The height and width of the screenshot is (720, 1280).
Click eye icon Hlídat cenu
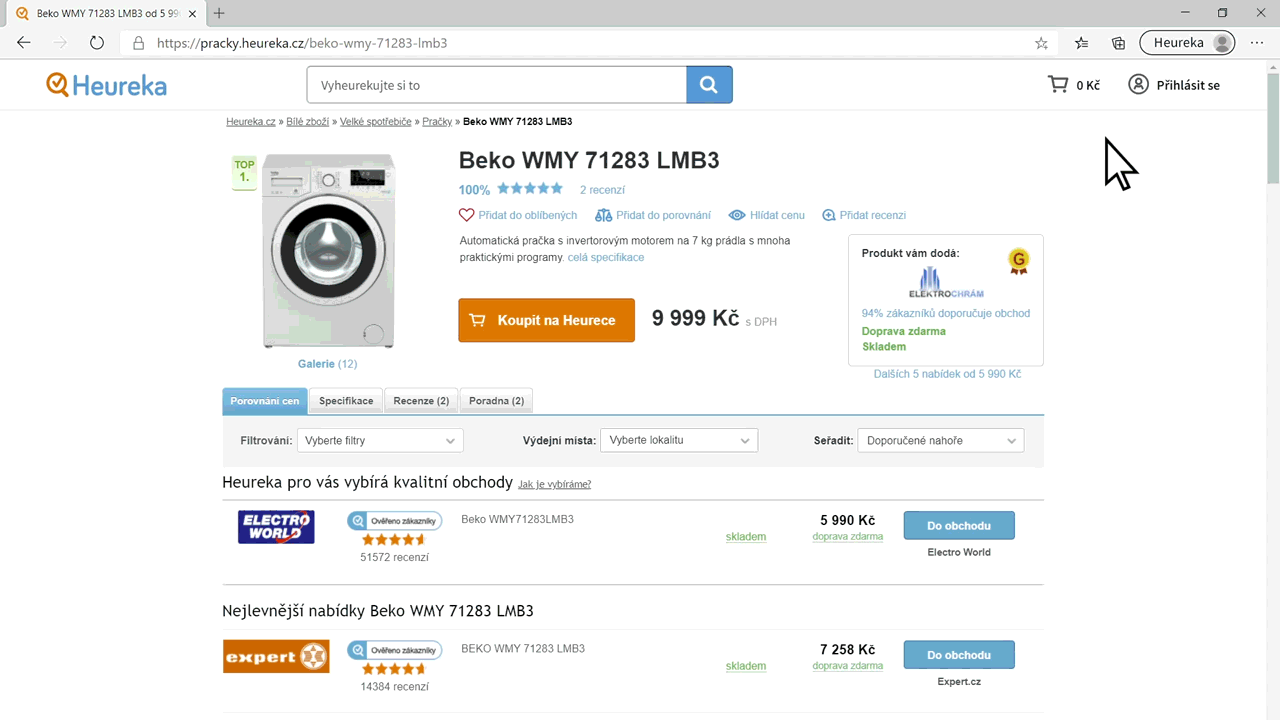pyautogui.click(x=737, y=215)
